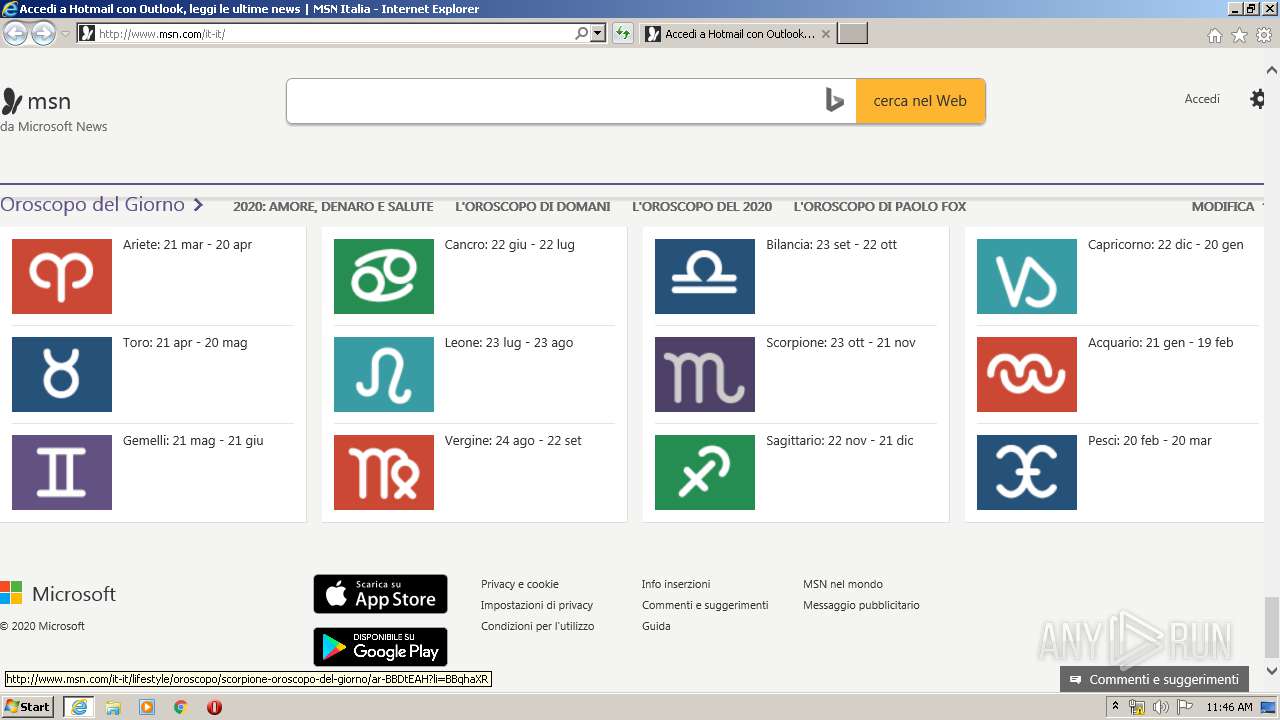Open the Acquario zodiac icon
Screen dimensions: 1280x720
pyautogui.click(x=1027, y=374)
